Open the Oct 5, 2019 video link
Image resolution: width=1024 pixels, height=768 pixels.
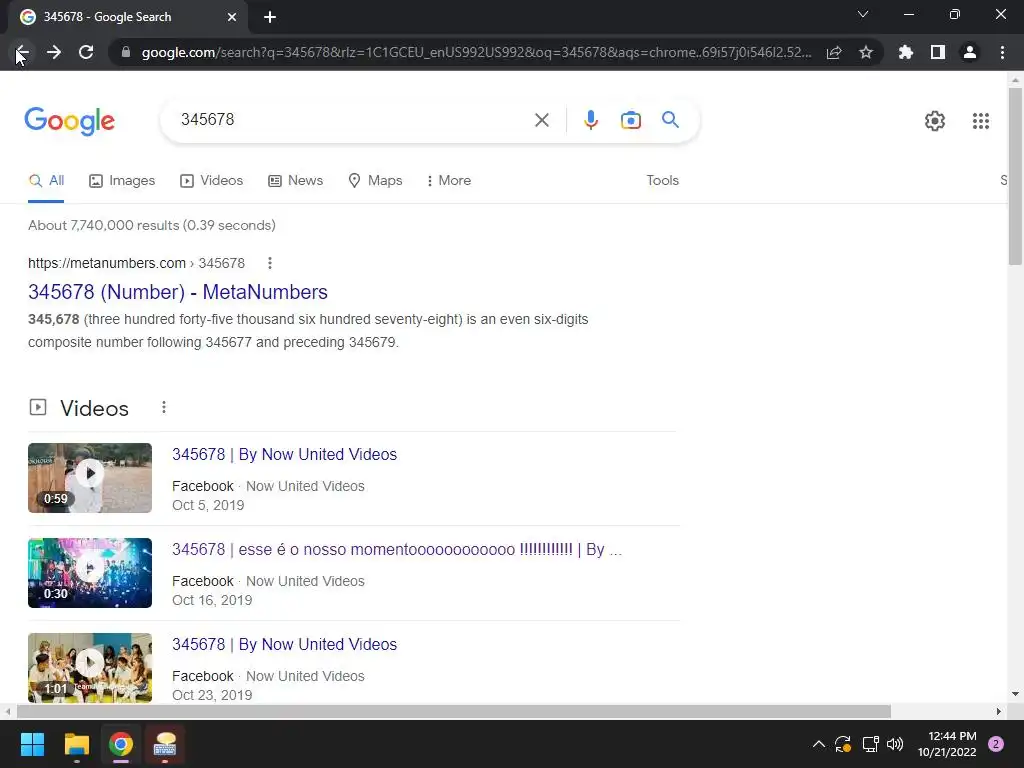(284, 455)
